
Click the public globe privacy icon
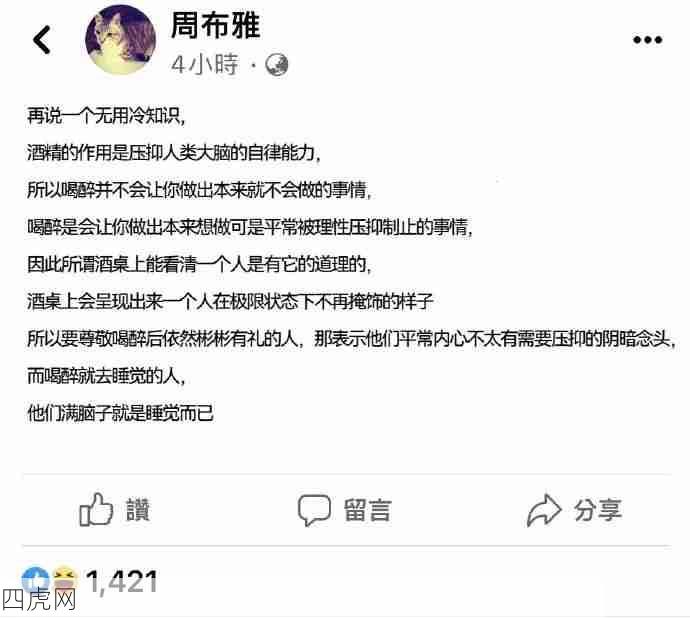(276, 65)
